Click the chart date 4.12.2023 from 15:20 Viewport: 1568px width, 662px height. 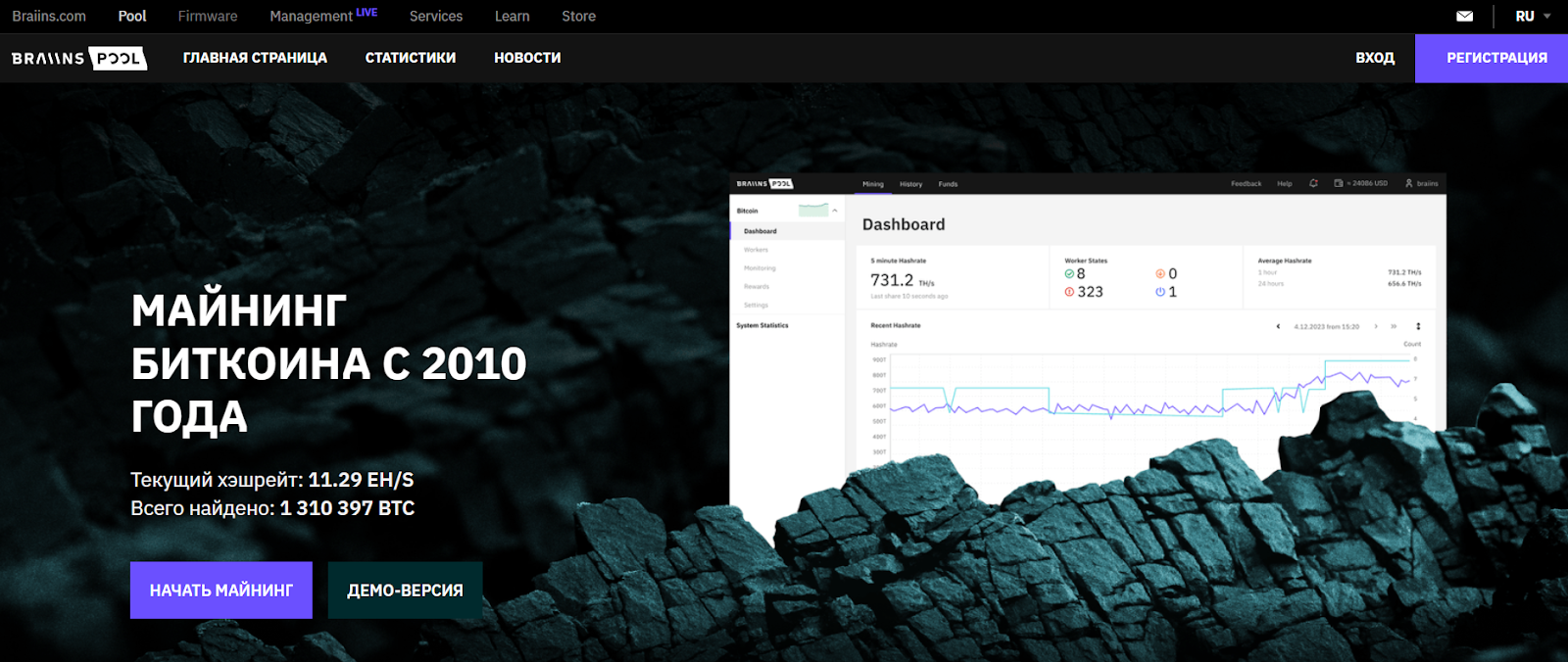1327,326
